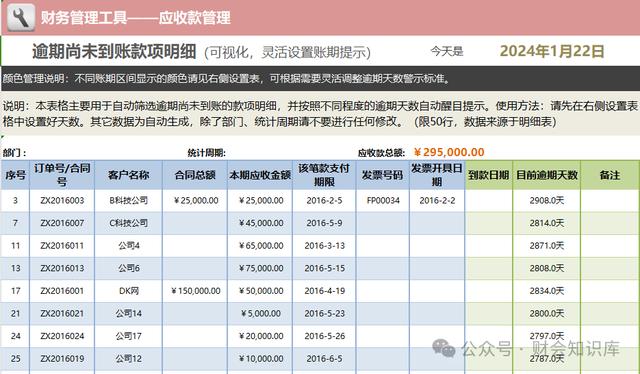Click sequence number 17 cell
Screen dimensions: 640x374
tap(15, 291)
